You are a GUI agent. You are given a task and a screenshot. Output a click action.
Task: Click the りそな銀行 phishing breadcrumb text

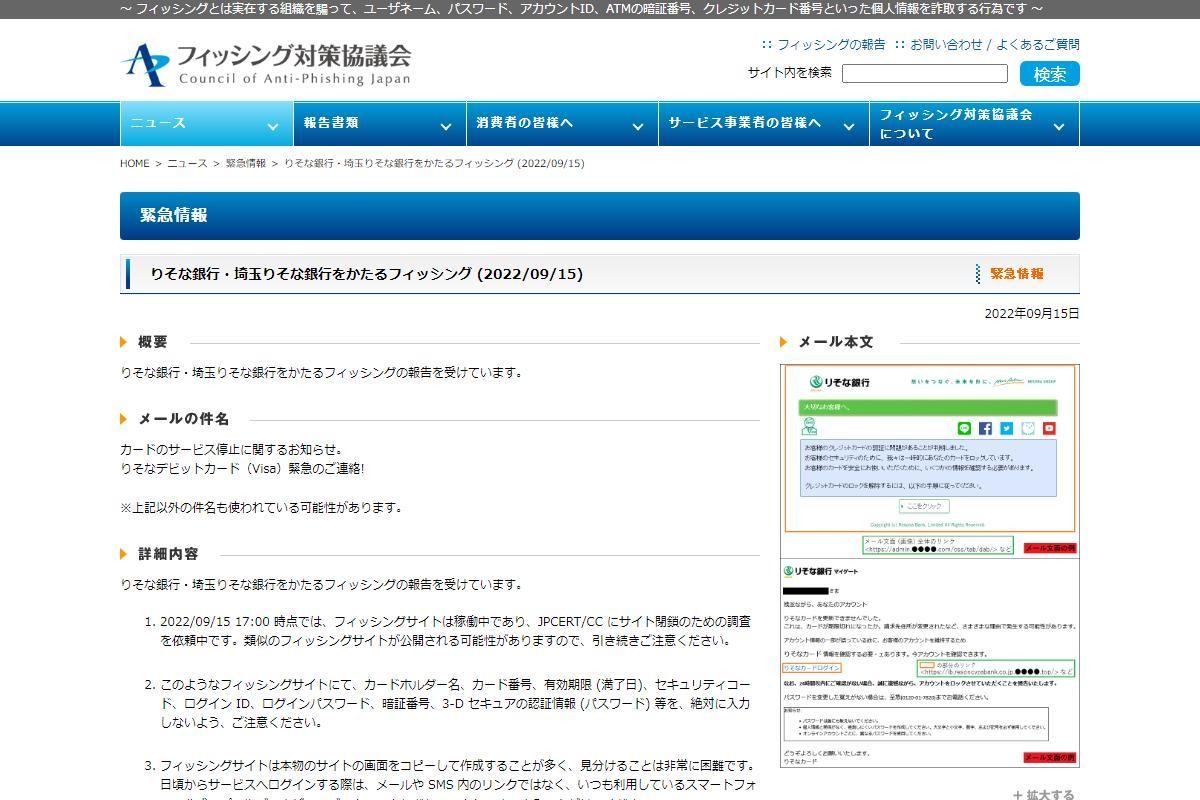tap(434, 163)
